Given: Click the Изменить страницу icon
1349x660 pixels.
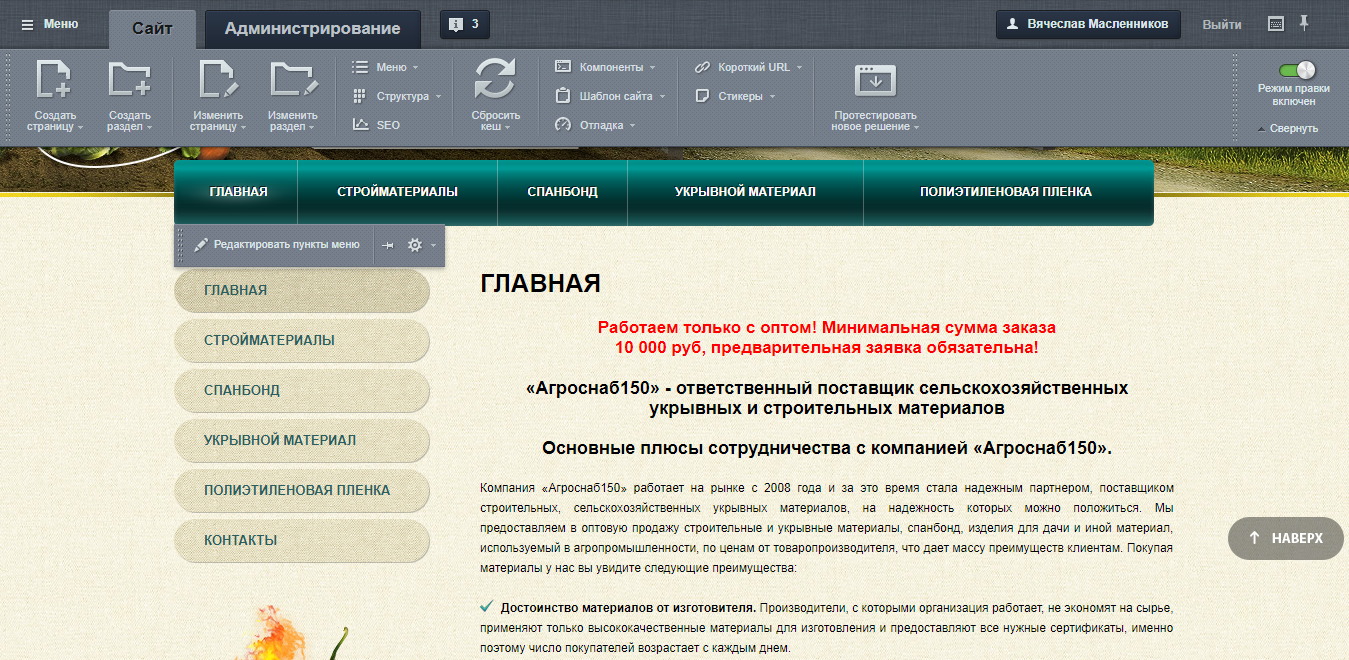Looking at the screenshot, I should pyautogui.click(x=217, y=80).
